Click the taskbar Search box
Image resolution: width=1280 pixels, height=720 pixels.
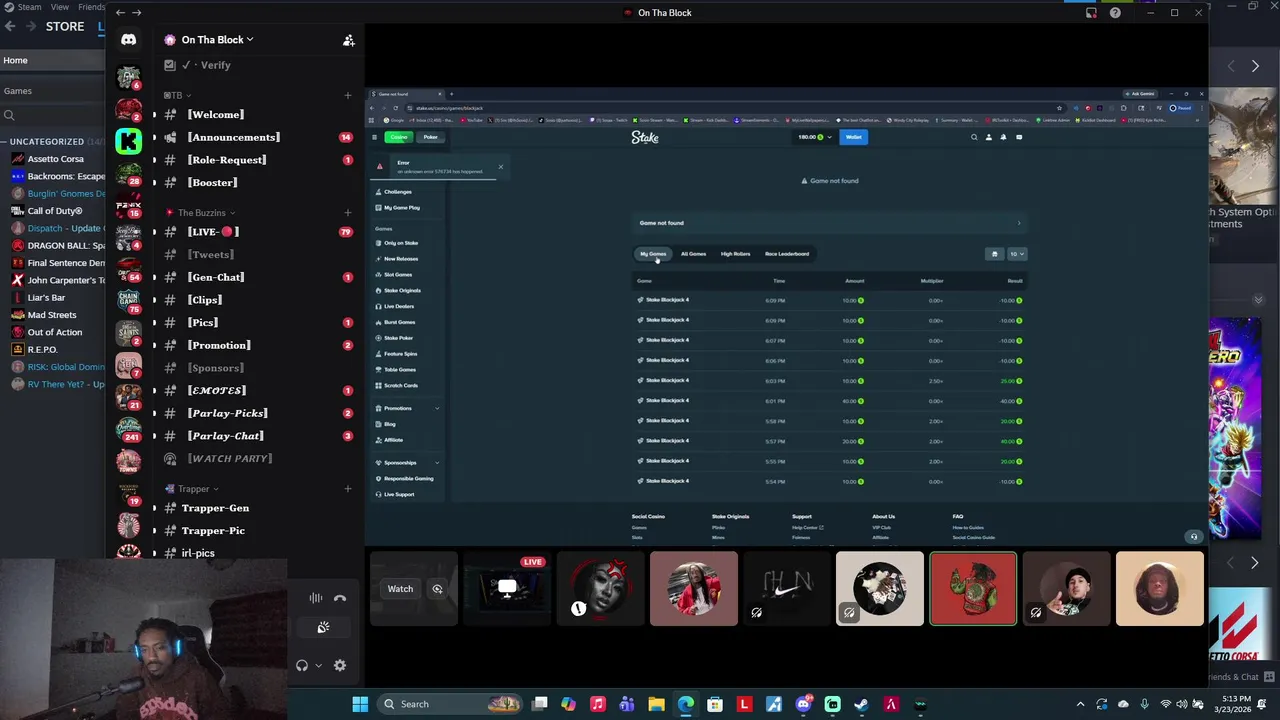coord(451,704)
